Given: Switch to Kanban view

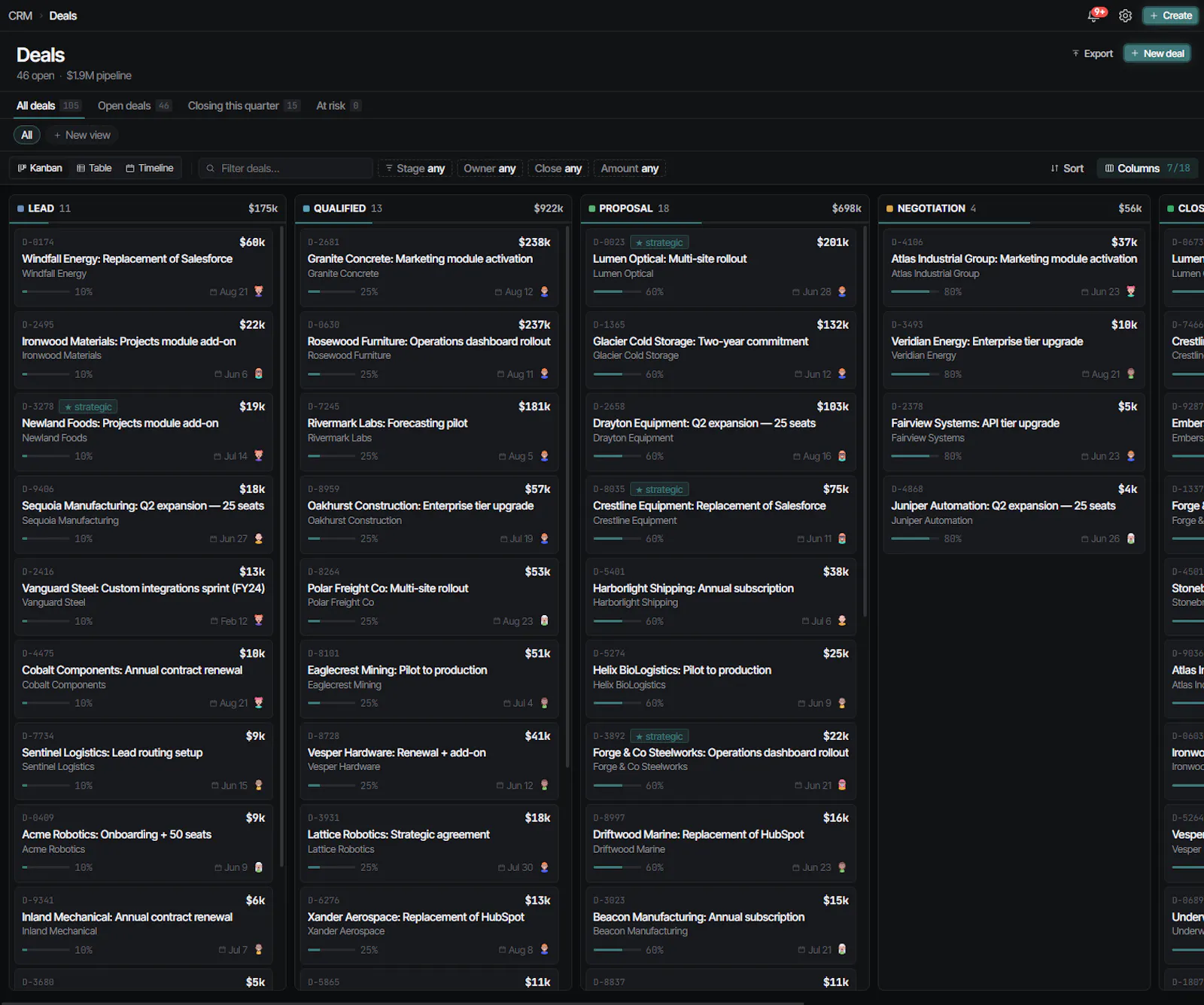Looking at the screenshot, I should (40, 168).
